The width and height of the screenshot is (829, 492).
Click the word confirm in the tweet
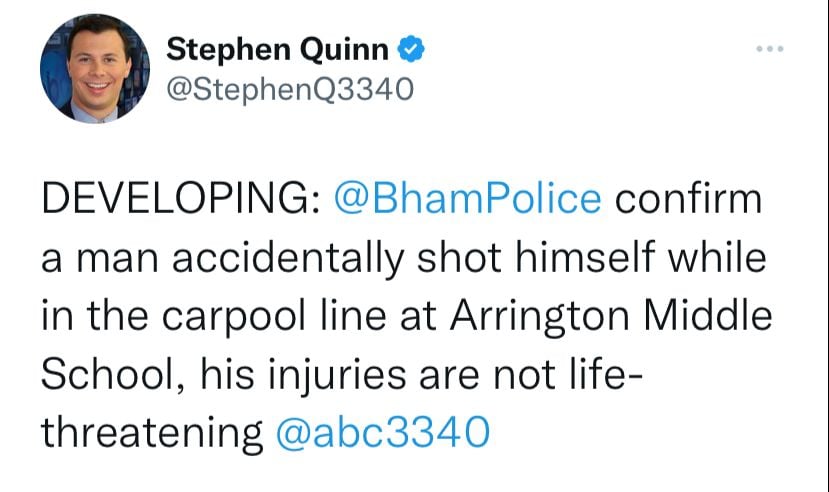(x=688, y=199)
